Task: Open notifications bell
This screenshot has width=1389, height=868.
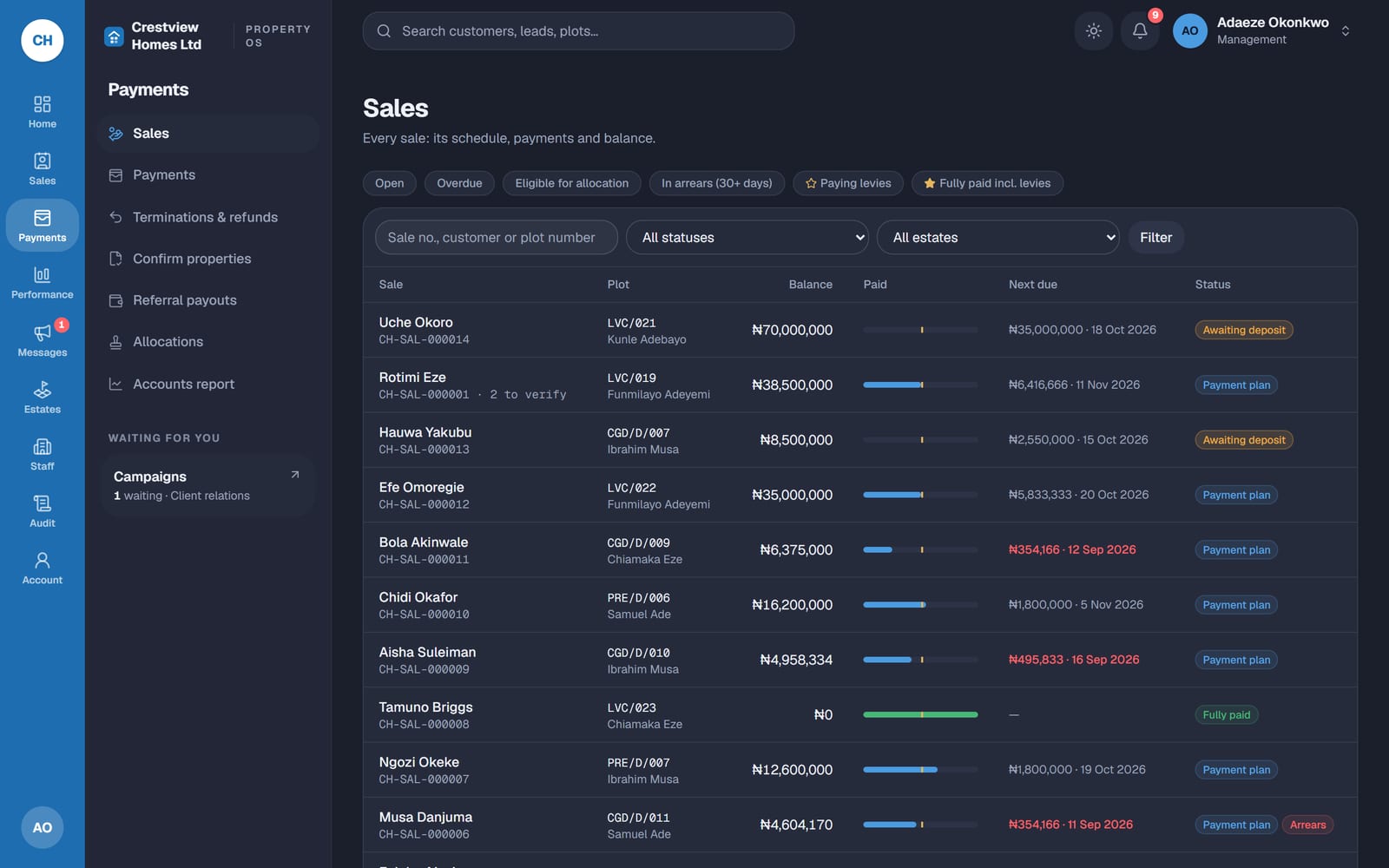Action: coord(1140,30)
